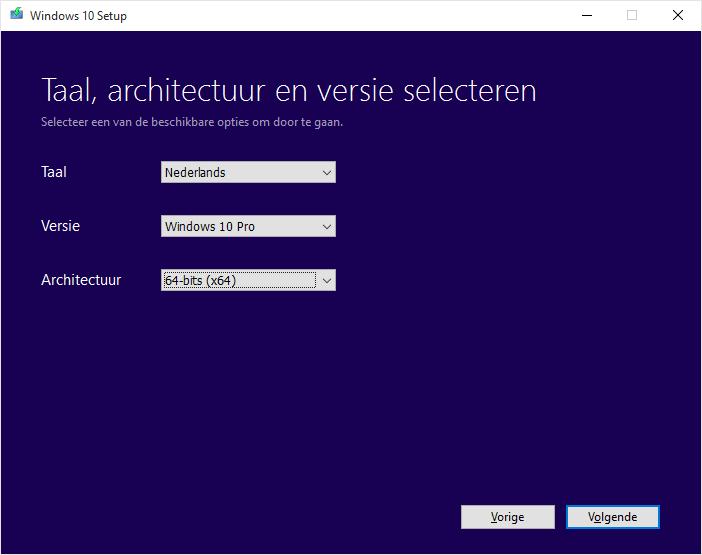This screenshot has width=702, height=555.
Task: Minimize the Windows 10 Setup window
Action: coord(585,15)
